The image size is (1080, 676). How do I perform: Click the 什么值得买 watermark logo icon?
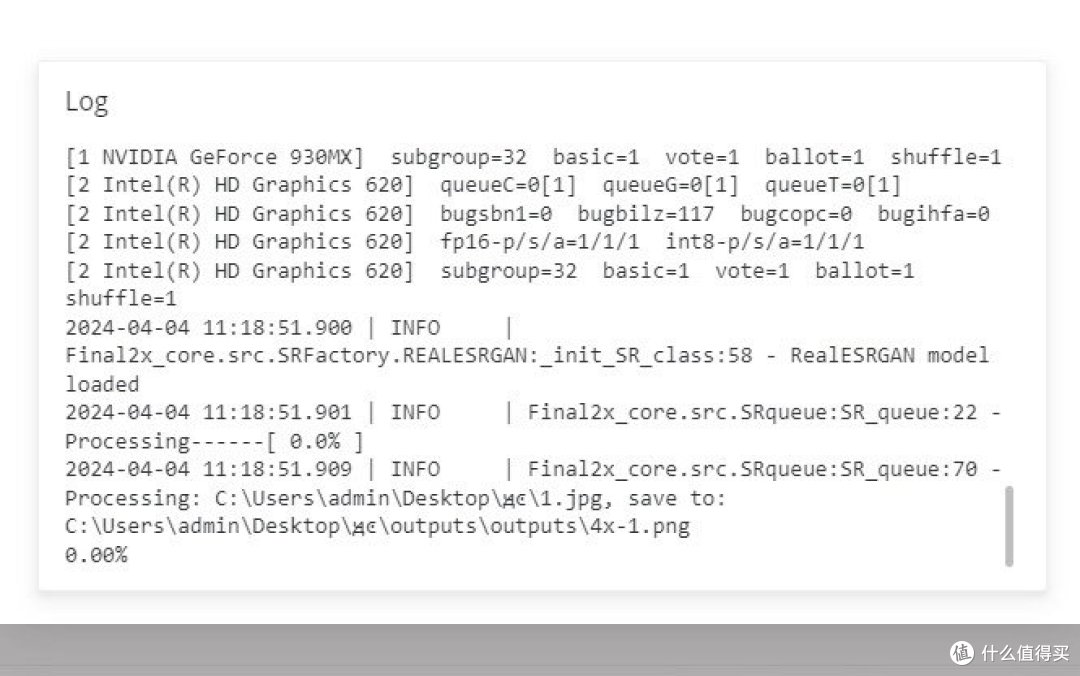point(962,652)
